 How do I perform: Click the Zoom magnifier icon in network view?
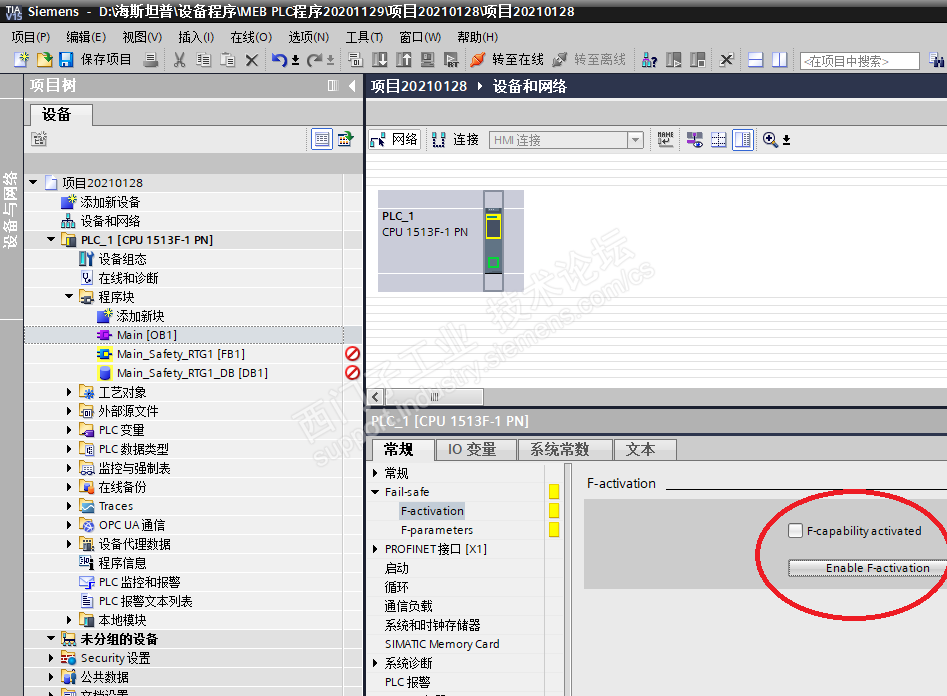[770, 140]
